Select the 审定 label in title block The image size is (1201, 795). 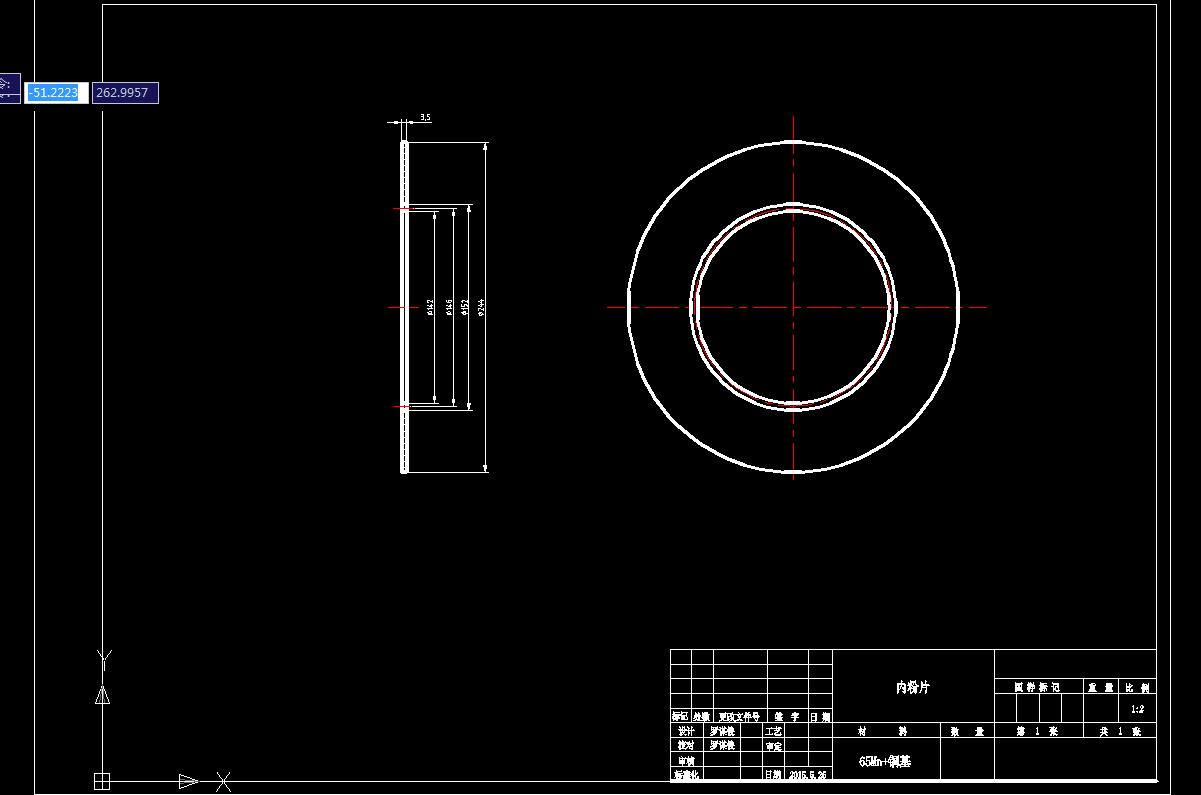tap(774, 746)
